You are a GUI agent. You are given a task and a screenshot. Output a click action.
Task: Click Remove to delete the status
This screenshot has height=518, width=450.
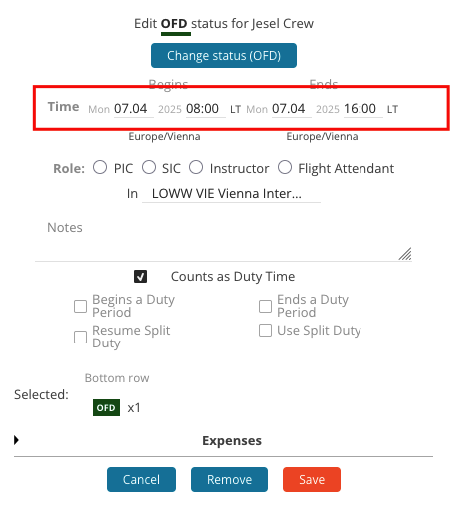(229, 479)
